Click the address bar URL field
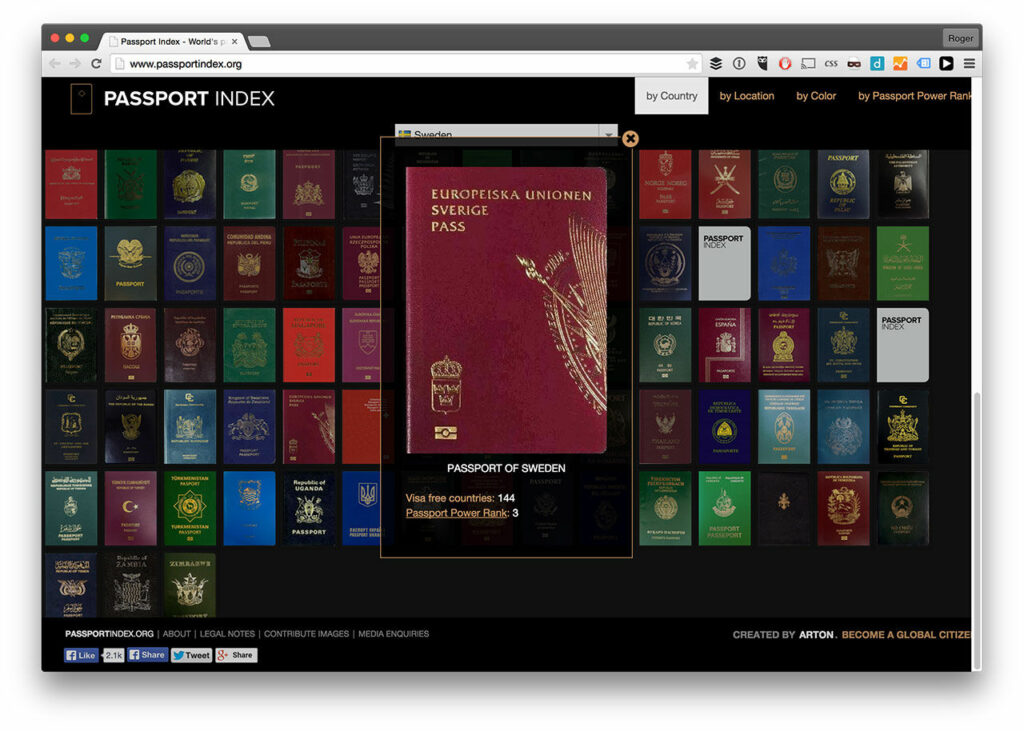 point(405,63)
